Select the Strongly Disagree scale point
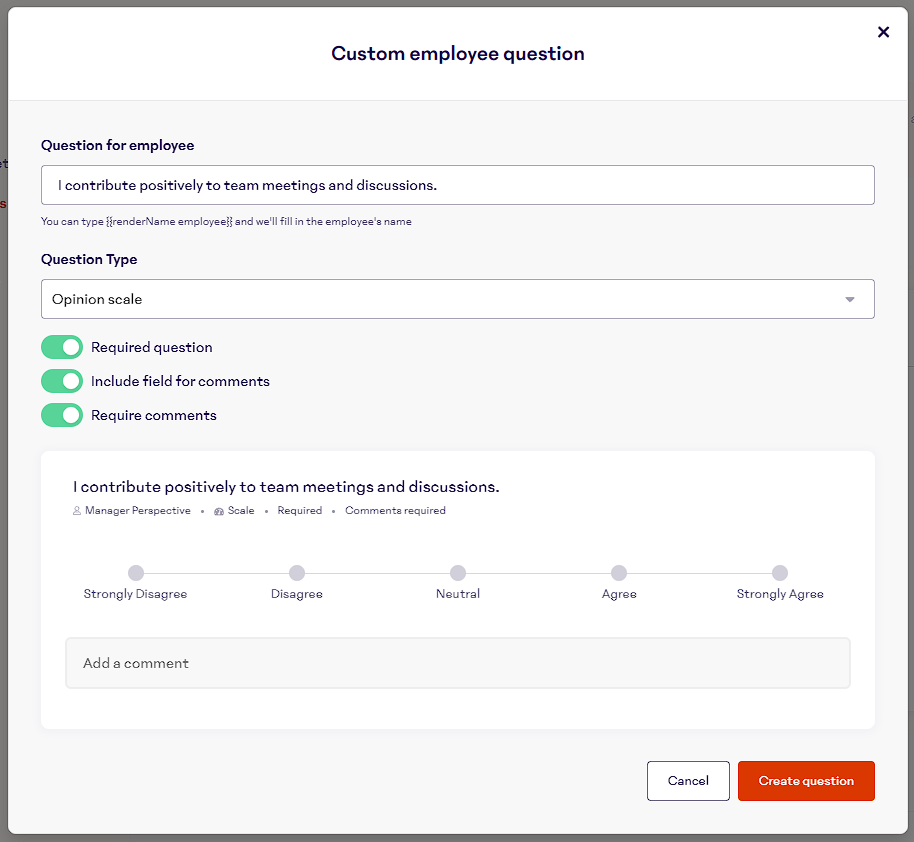914x842 pixels. click(136, 573)
